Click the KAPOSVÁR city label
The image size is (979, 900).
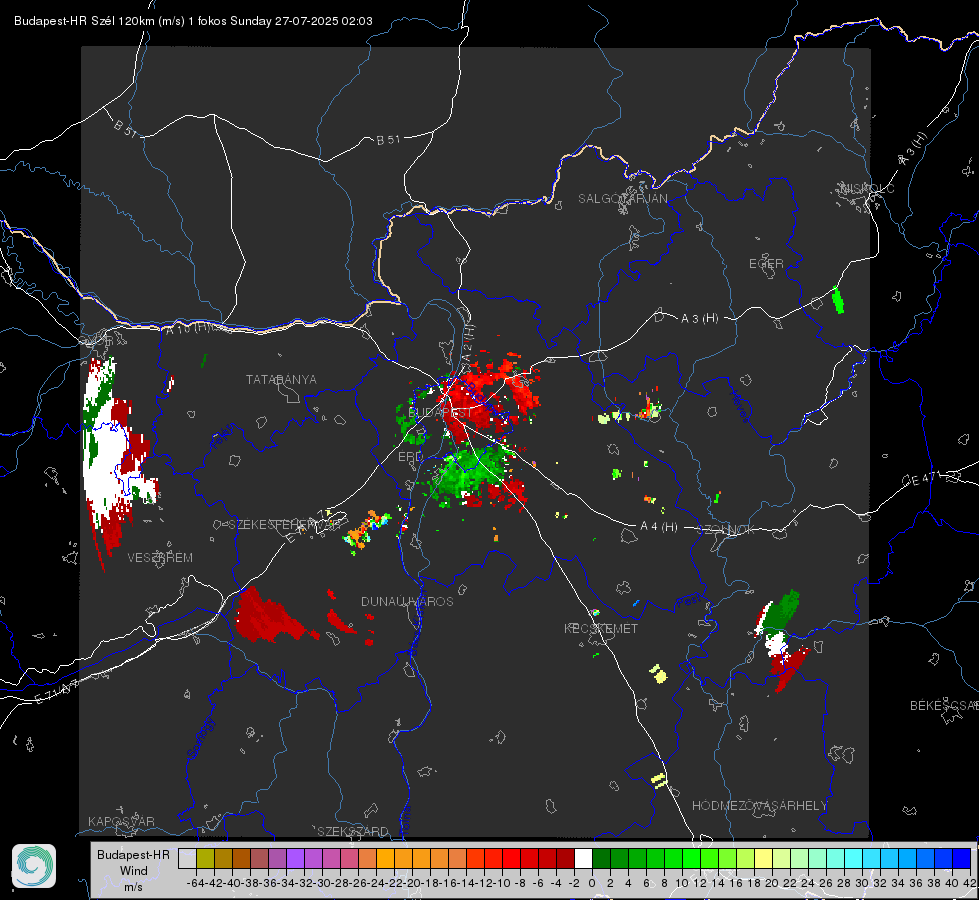[x=121, y=822]
